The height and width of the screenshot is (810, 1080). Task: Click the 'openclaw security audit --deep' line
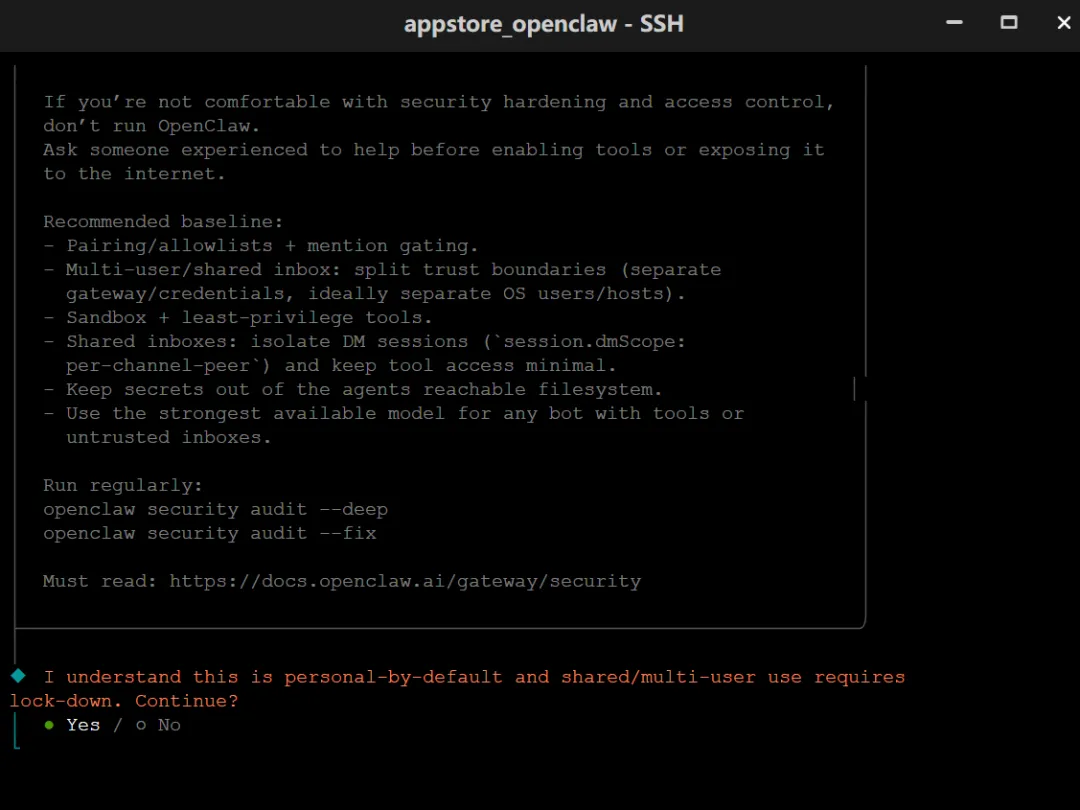[x=216, y=509]
